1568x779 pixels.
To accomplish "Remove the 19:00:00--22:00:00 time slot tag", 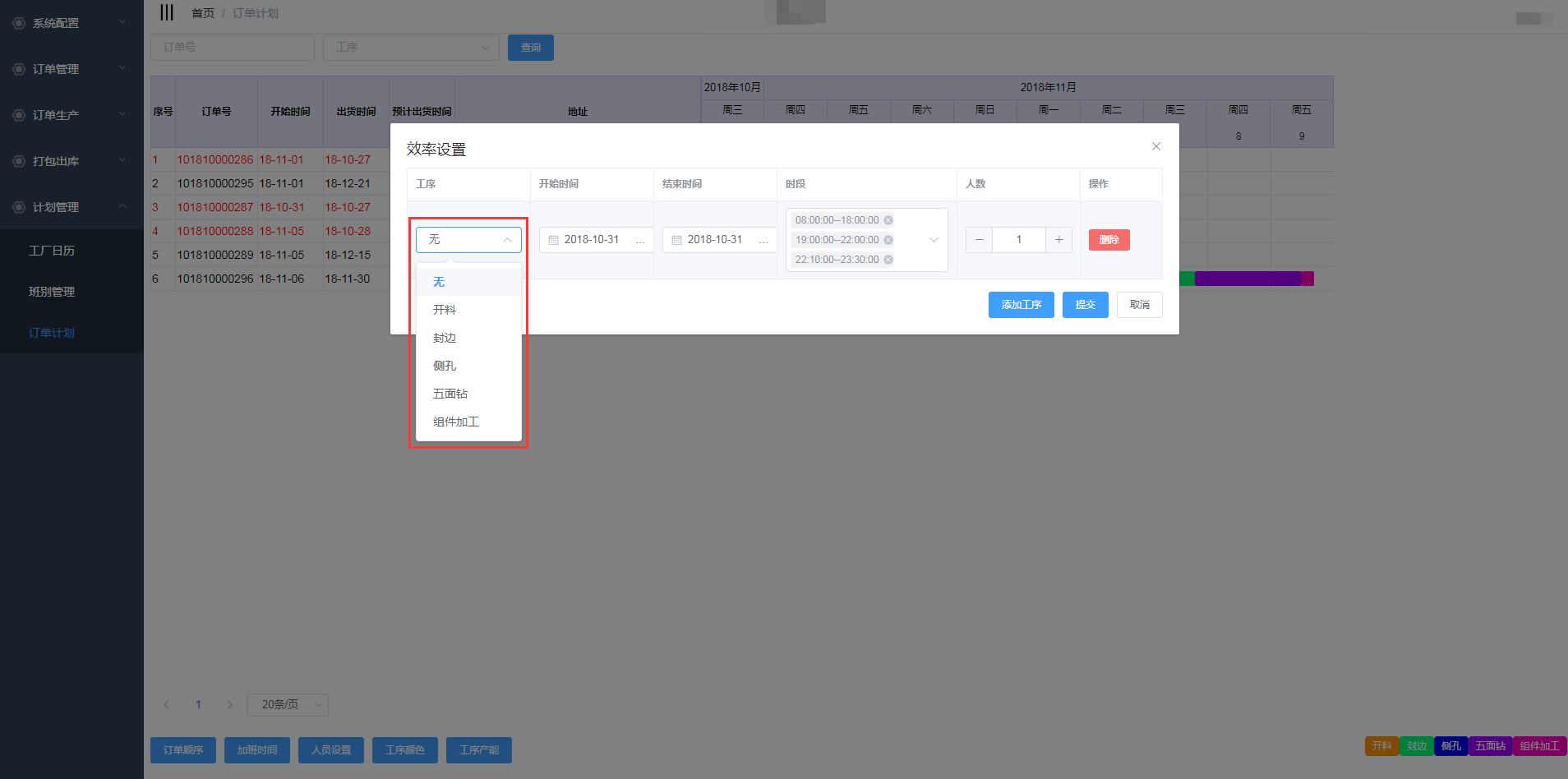I will click(888, 240).
